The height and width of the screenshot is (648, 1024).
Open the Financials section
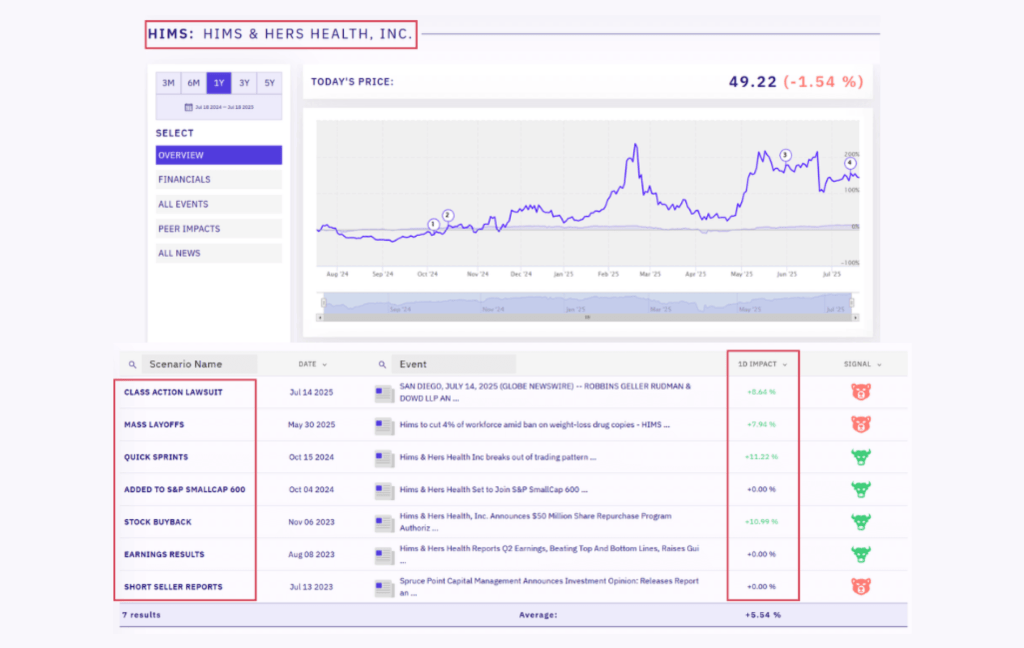(x=219, y=179)
